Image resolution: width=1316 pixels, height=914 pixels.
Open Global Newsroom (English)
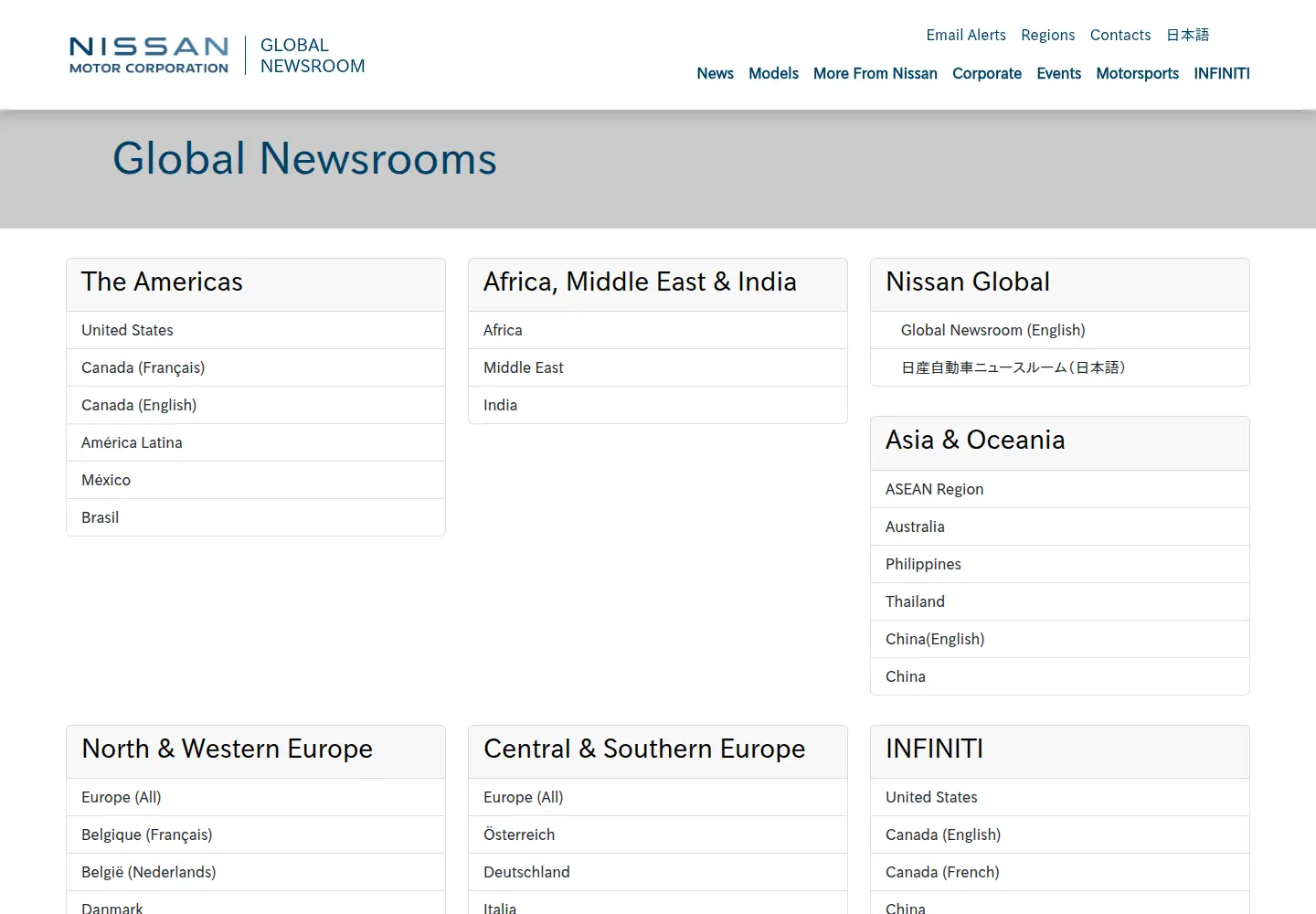tap(1060, 330)
